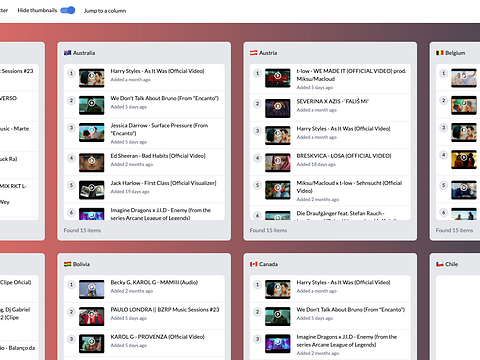Play BRESKVICA - LOSA video thumbnail
The height and width of the screenshot is (360, 480).
(x=278, y=163)
